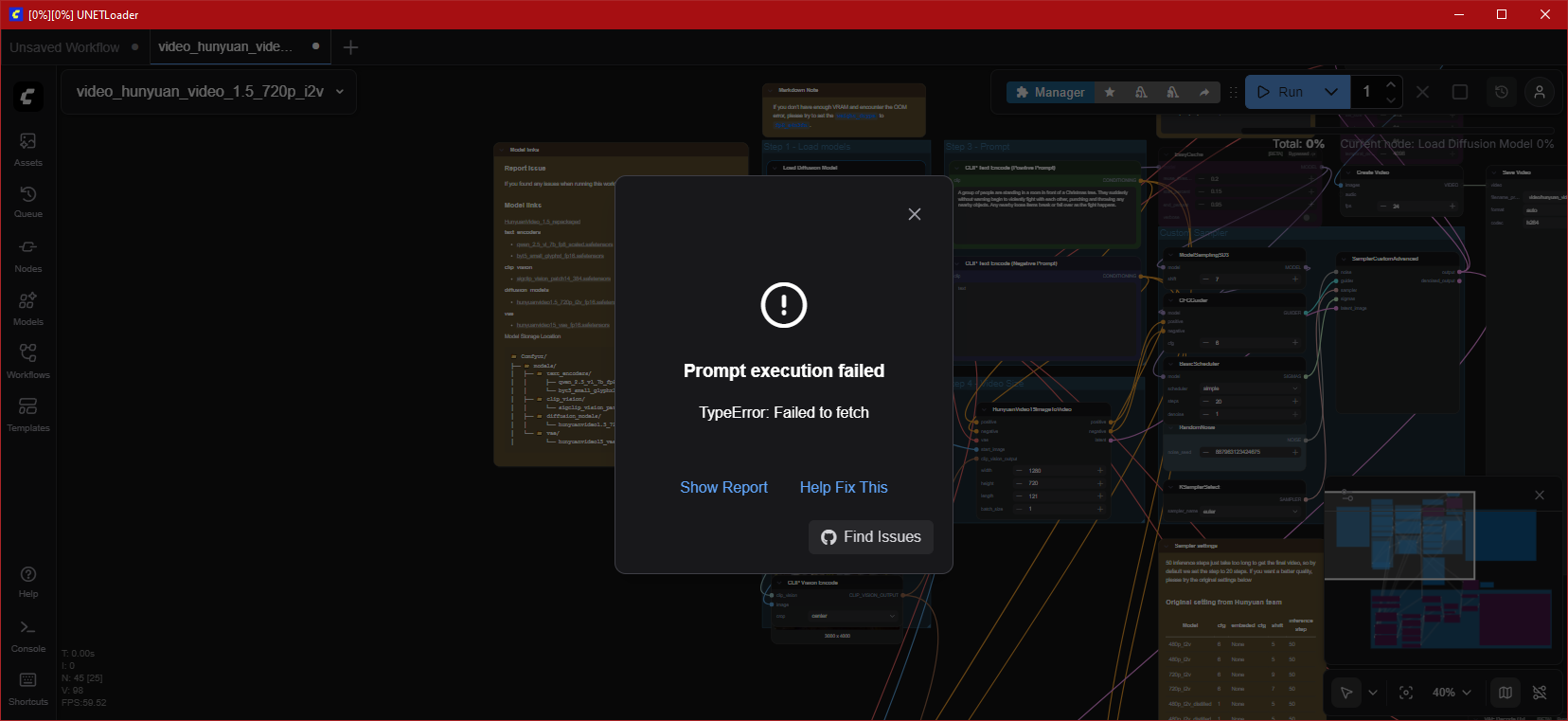Viewport: 1568px width, 721px height.
Task: Grab the actionbar drag handle dots
Action: click(1233, 92)
